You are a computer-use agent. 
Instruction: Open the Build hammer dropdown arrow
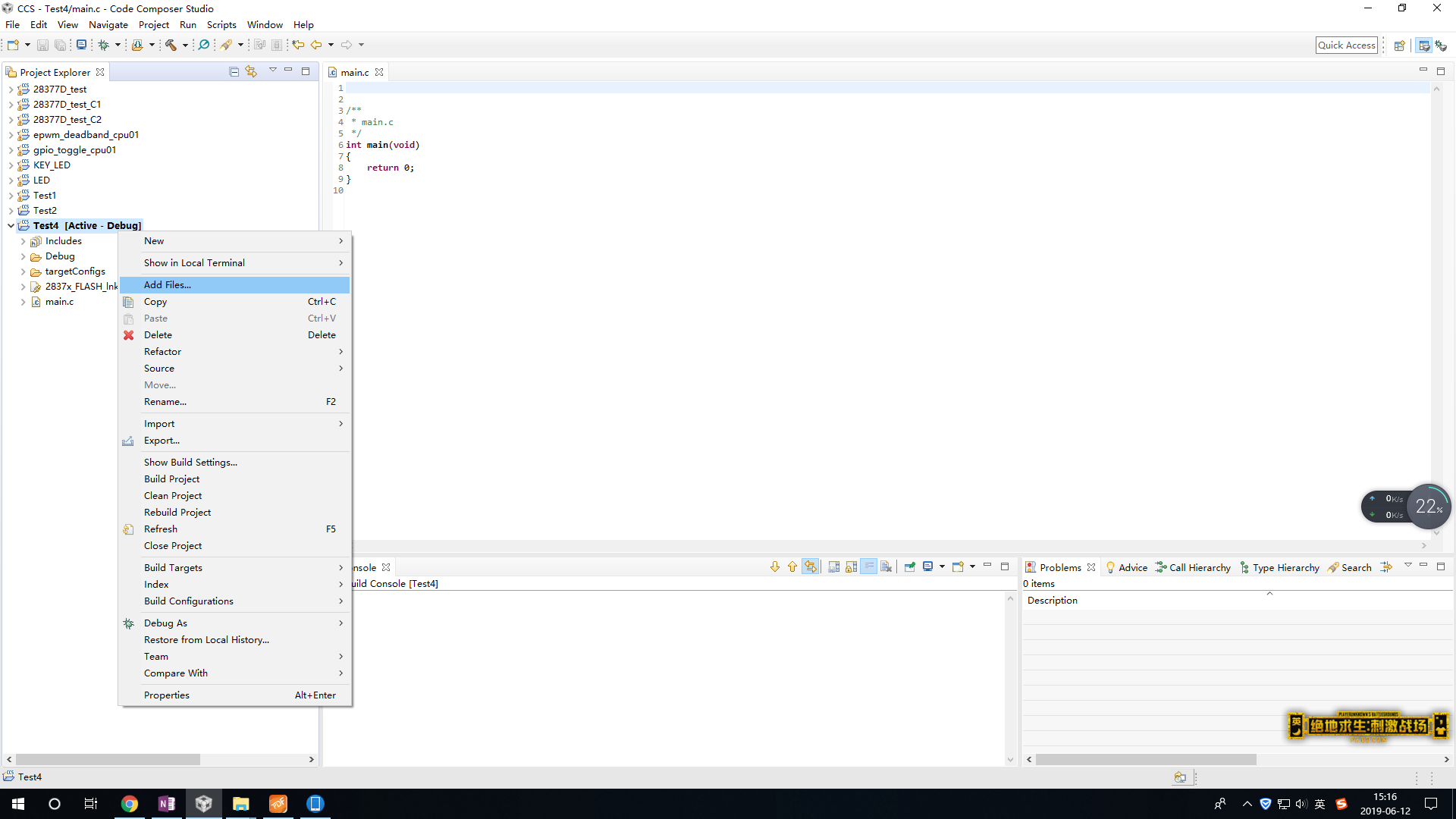coord(185,45)
